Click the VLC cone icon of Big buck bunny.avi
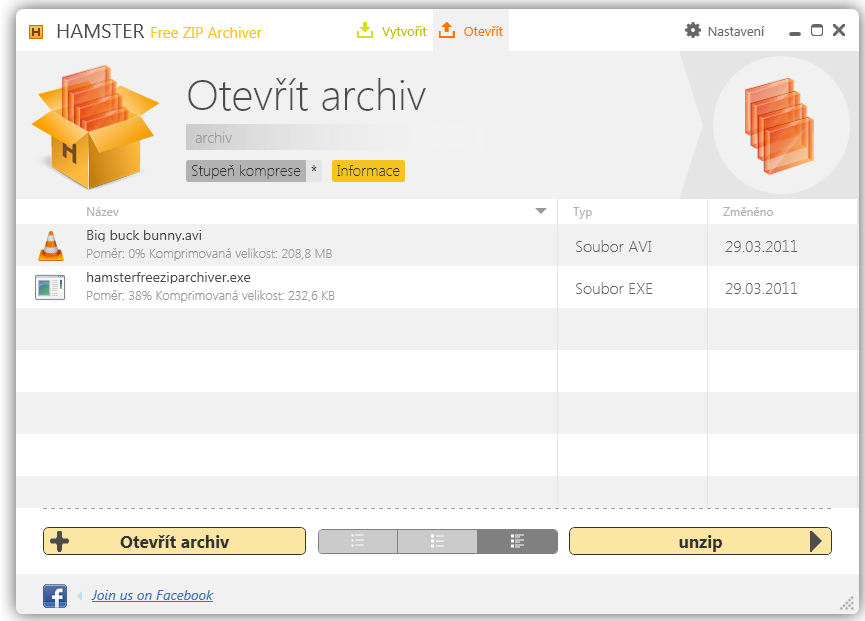865x621 pixels. [x=51, y=245]
